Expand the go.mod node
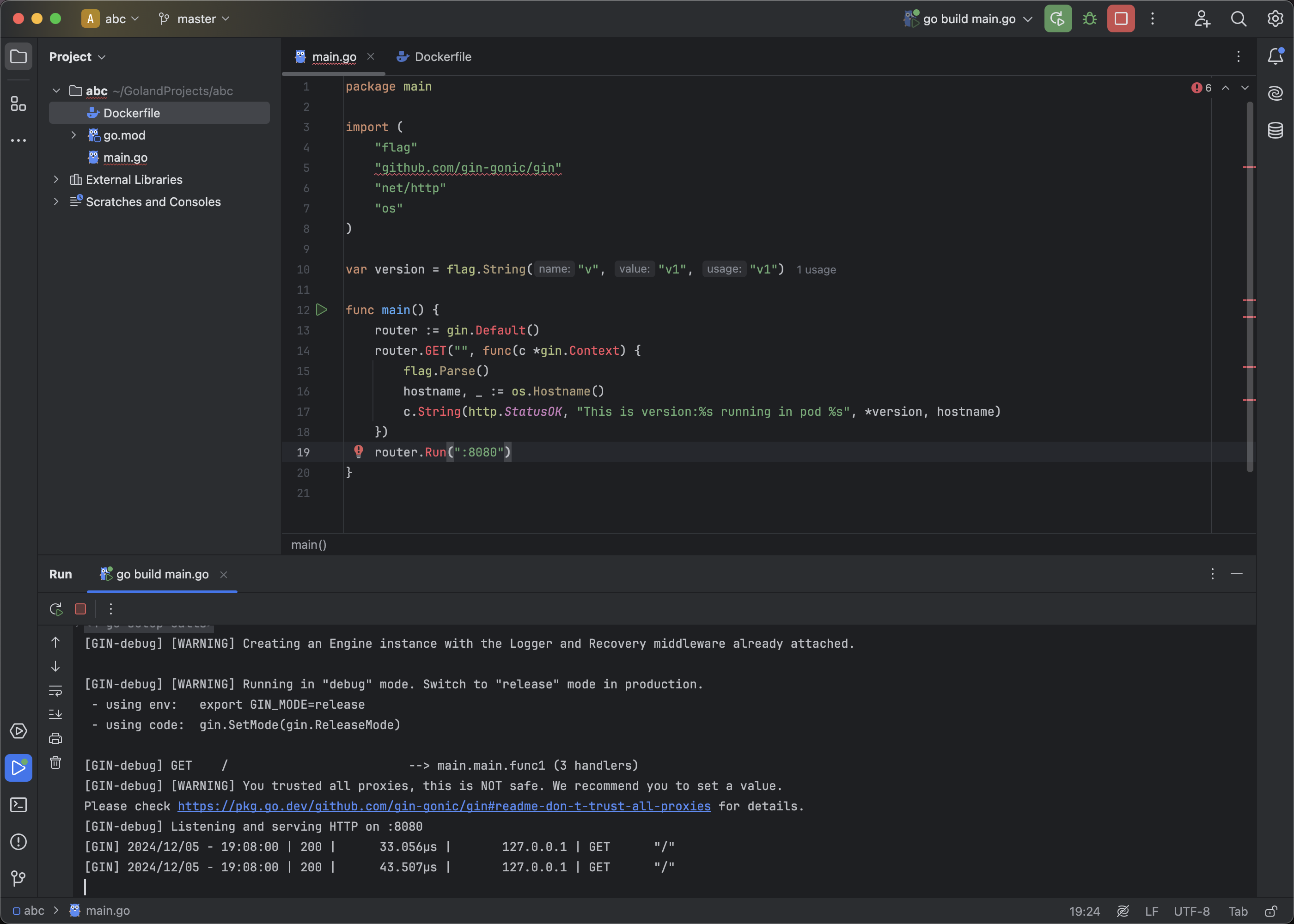 pyautogui.click(x=73, y=135)
